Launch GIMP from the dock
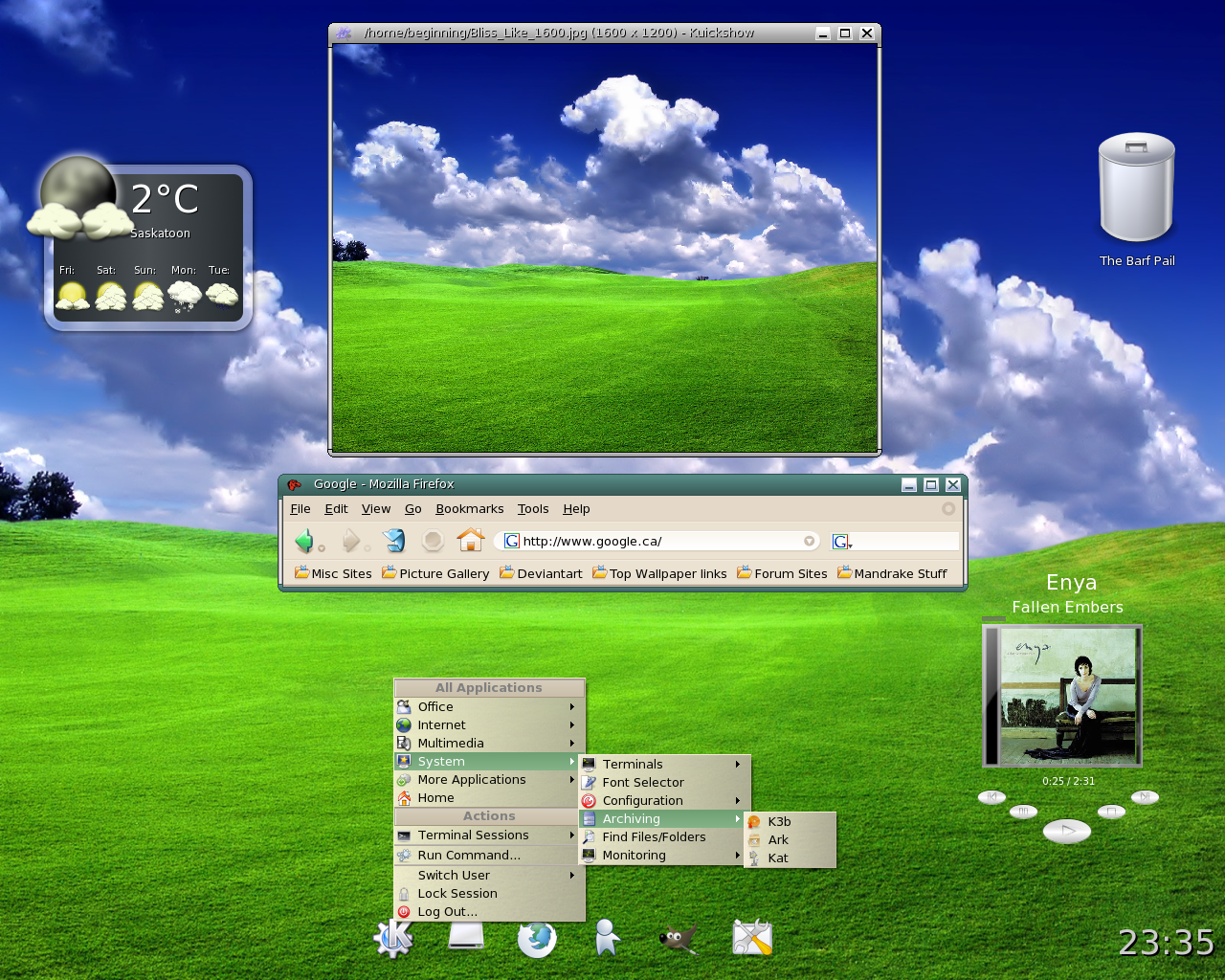 click(x=679, y=939)
